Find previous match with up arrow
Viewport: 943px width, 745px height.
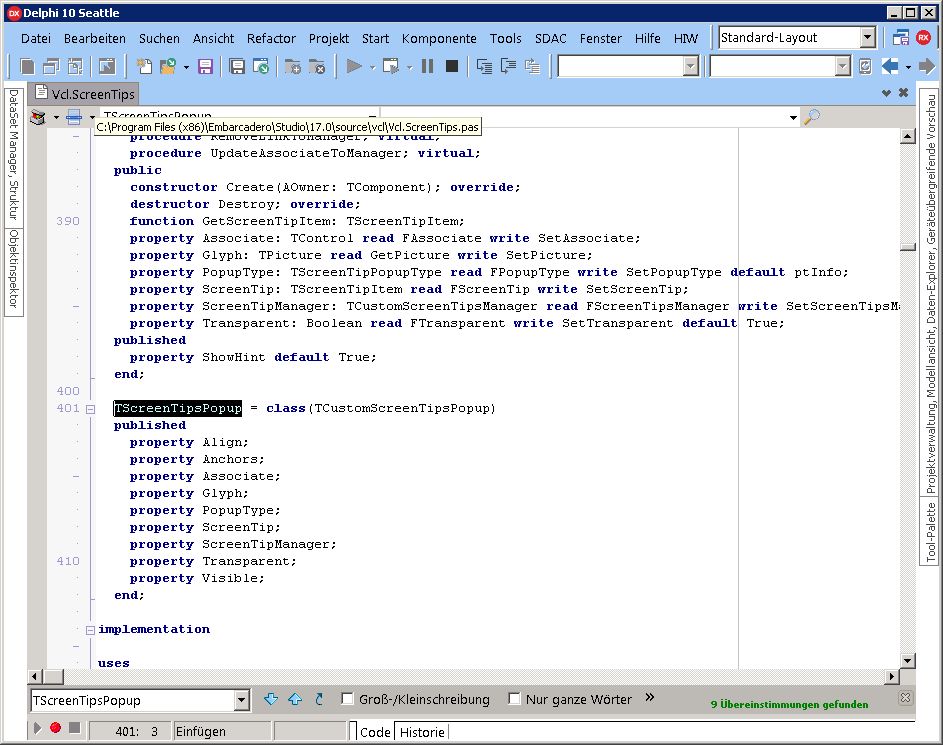pos(295,699)
